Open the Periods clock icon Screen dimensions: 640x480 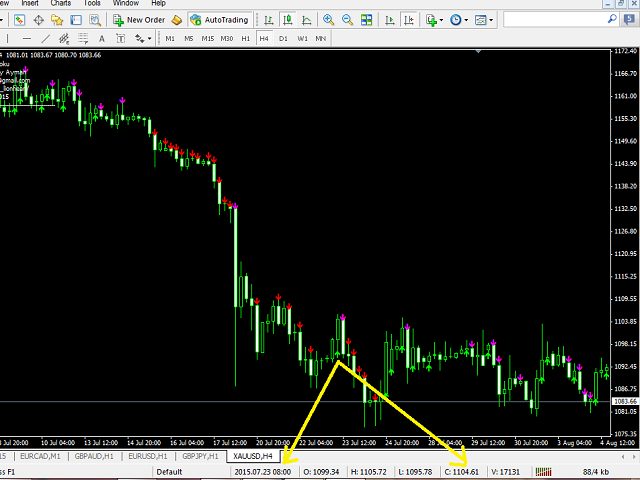[x=456, y=20]
